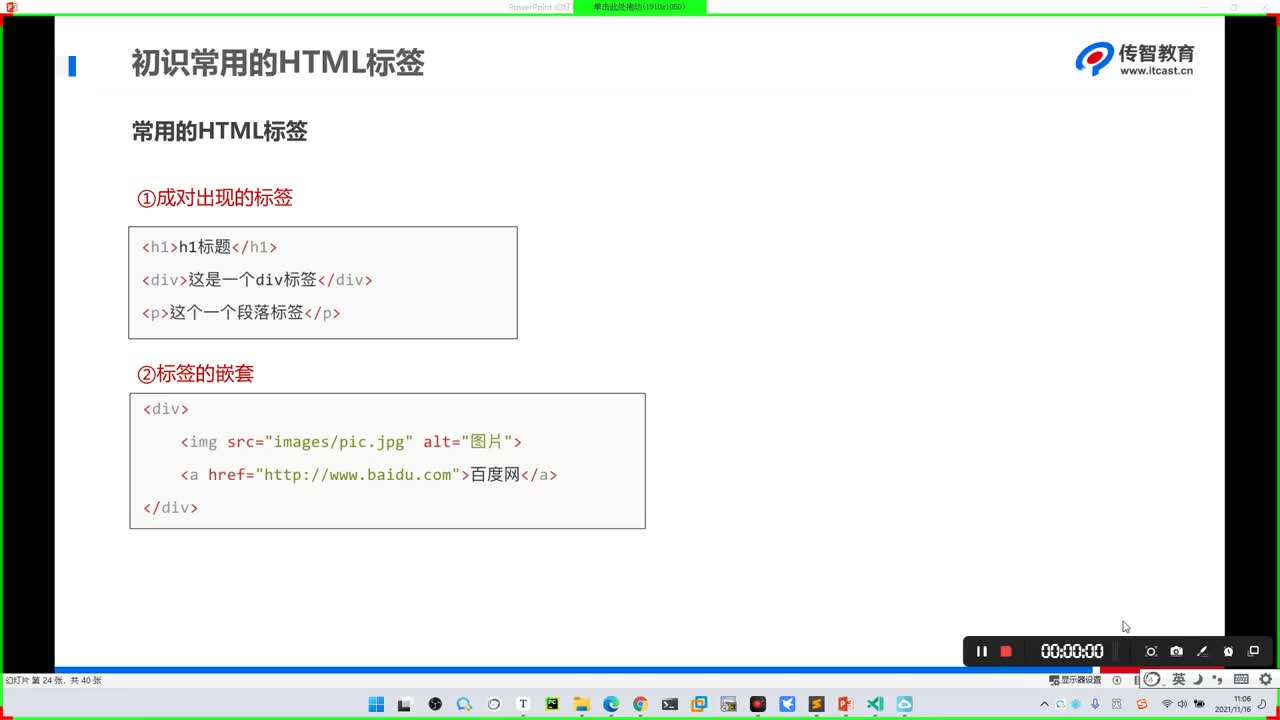Click the PowerPoint icon in the title bar

point(11,7)
